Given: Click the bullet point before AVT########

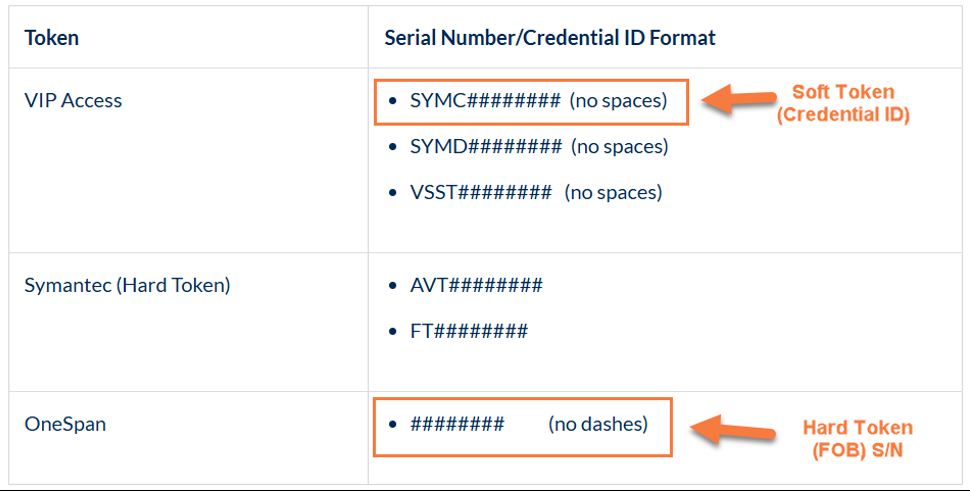Looking at the screenshot, I should coord(394,286).
